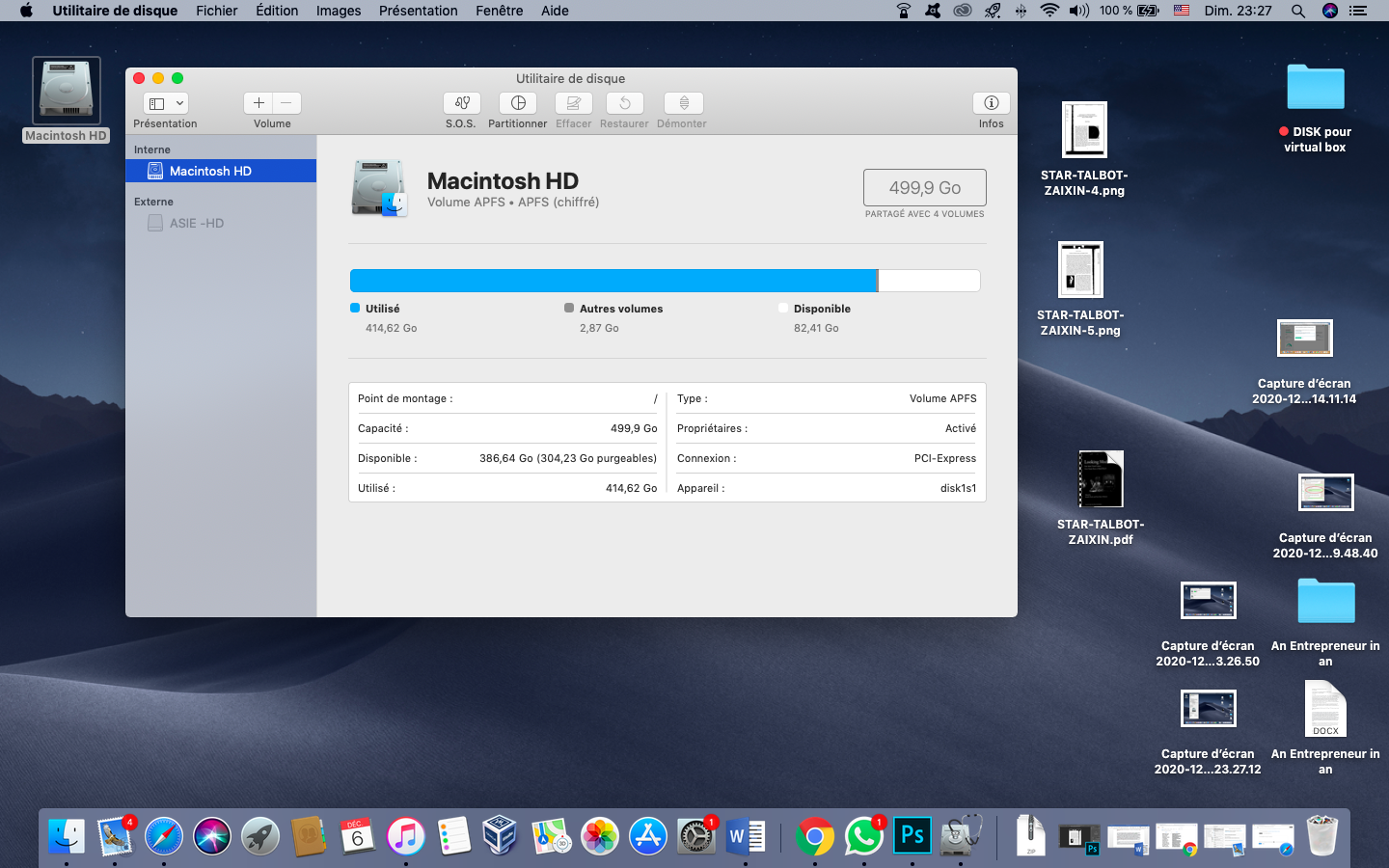Open the volume control in menu bar

[x=1079, y=11]
